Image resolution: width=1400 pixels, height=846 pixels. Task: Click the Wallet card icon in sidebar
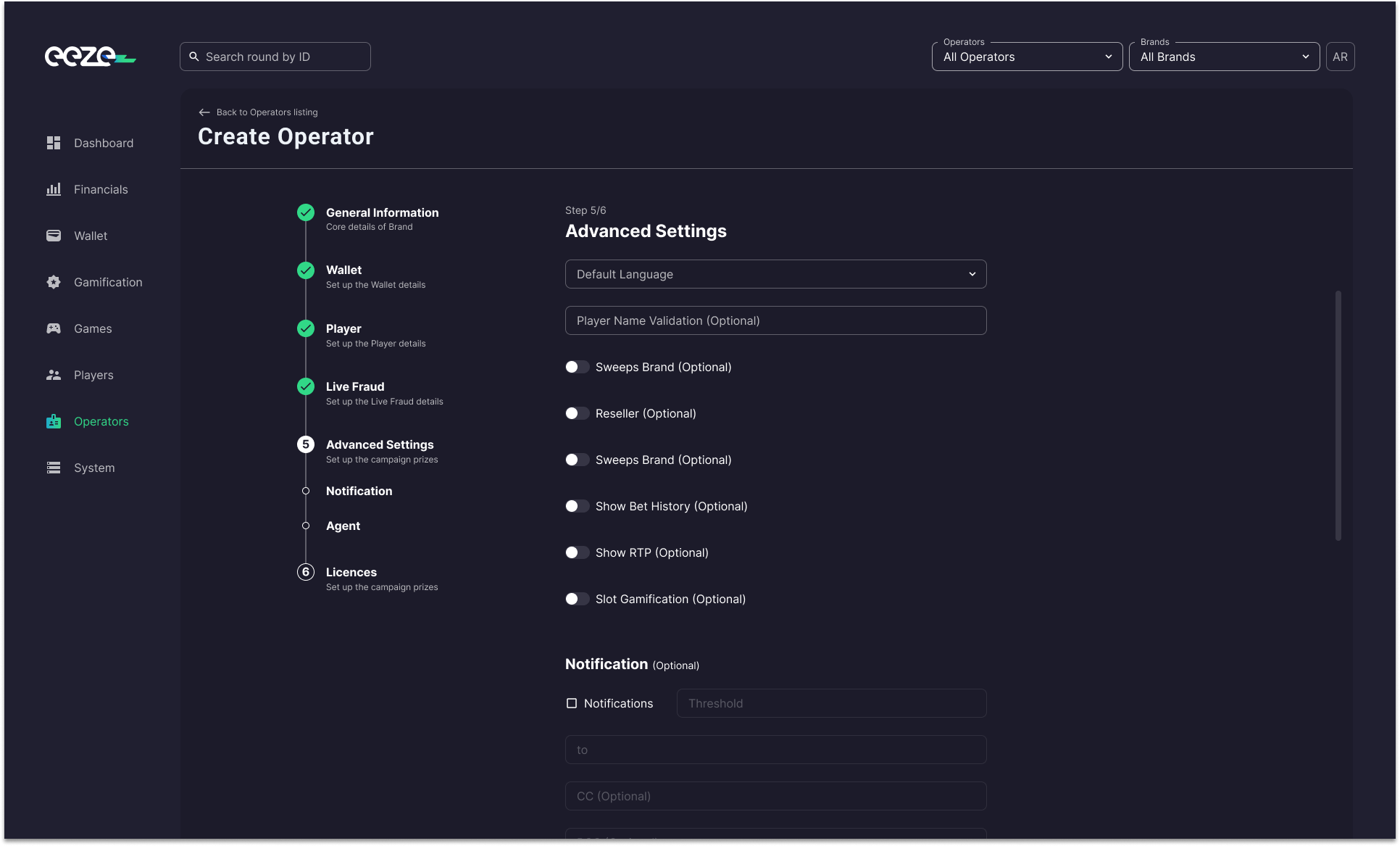54,236
